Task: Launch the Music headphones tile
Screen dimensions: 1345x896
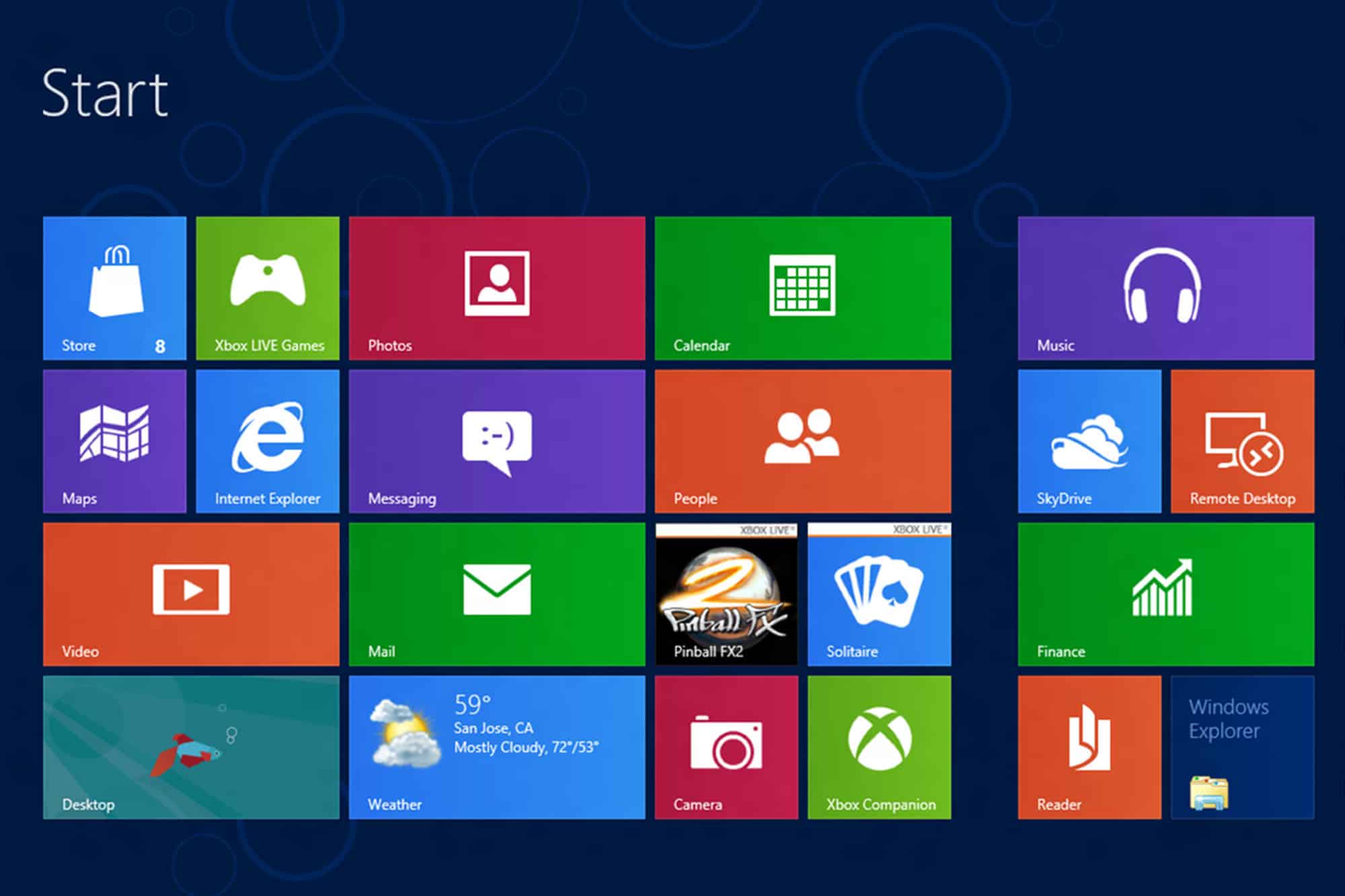Action: 1165,288
